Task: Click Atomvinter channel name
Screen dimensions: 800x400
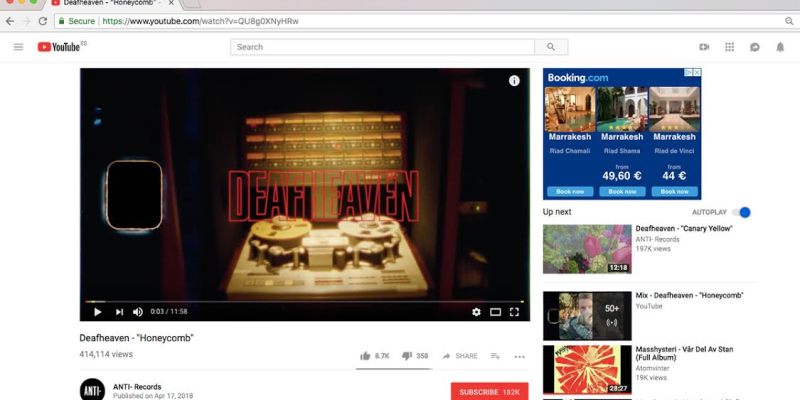Action: (x=653, y=368)
